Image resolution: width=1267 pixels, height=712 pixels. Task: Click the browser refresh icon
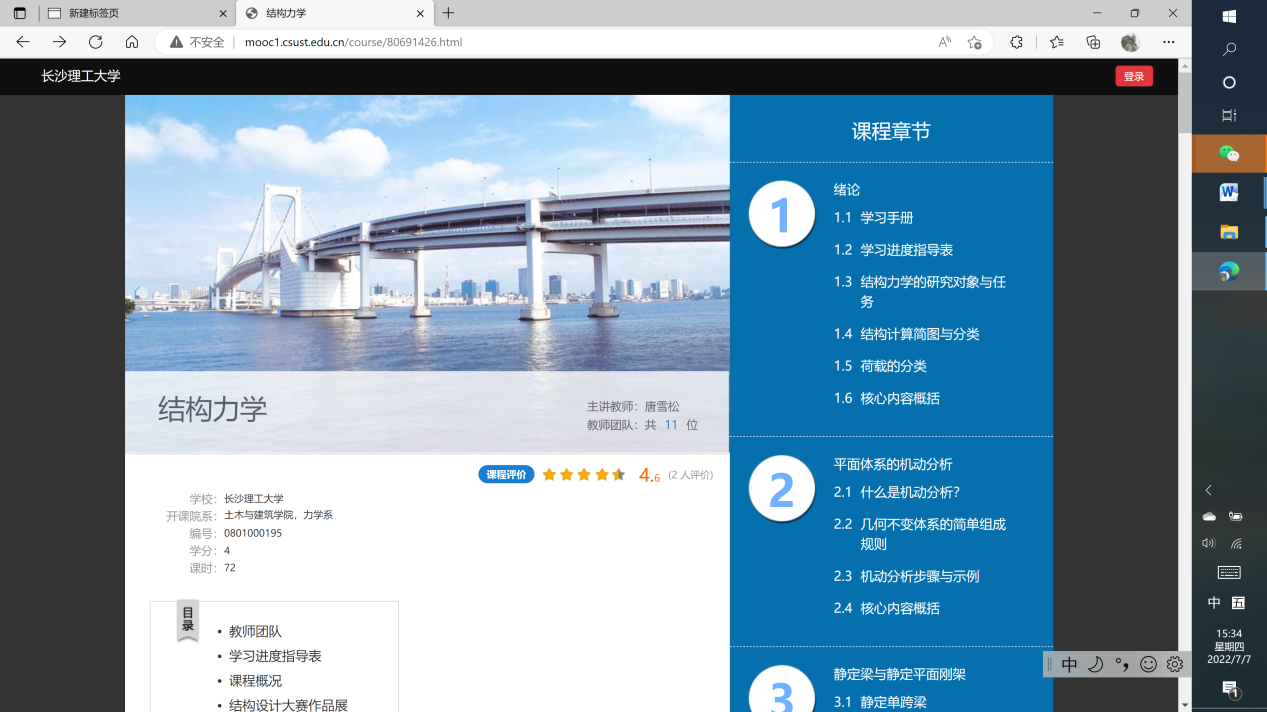(x=96, y=42)
